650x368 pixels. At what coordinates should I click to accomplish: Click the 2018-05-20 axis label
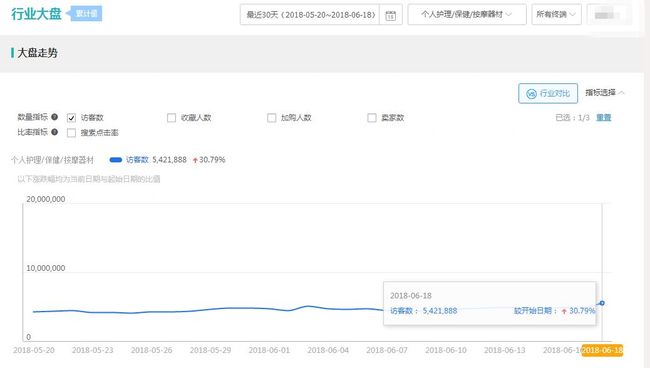coord(34,350)
